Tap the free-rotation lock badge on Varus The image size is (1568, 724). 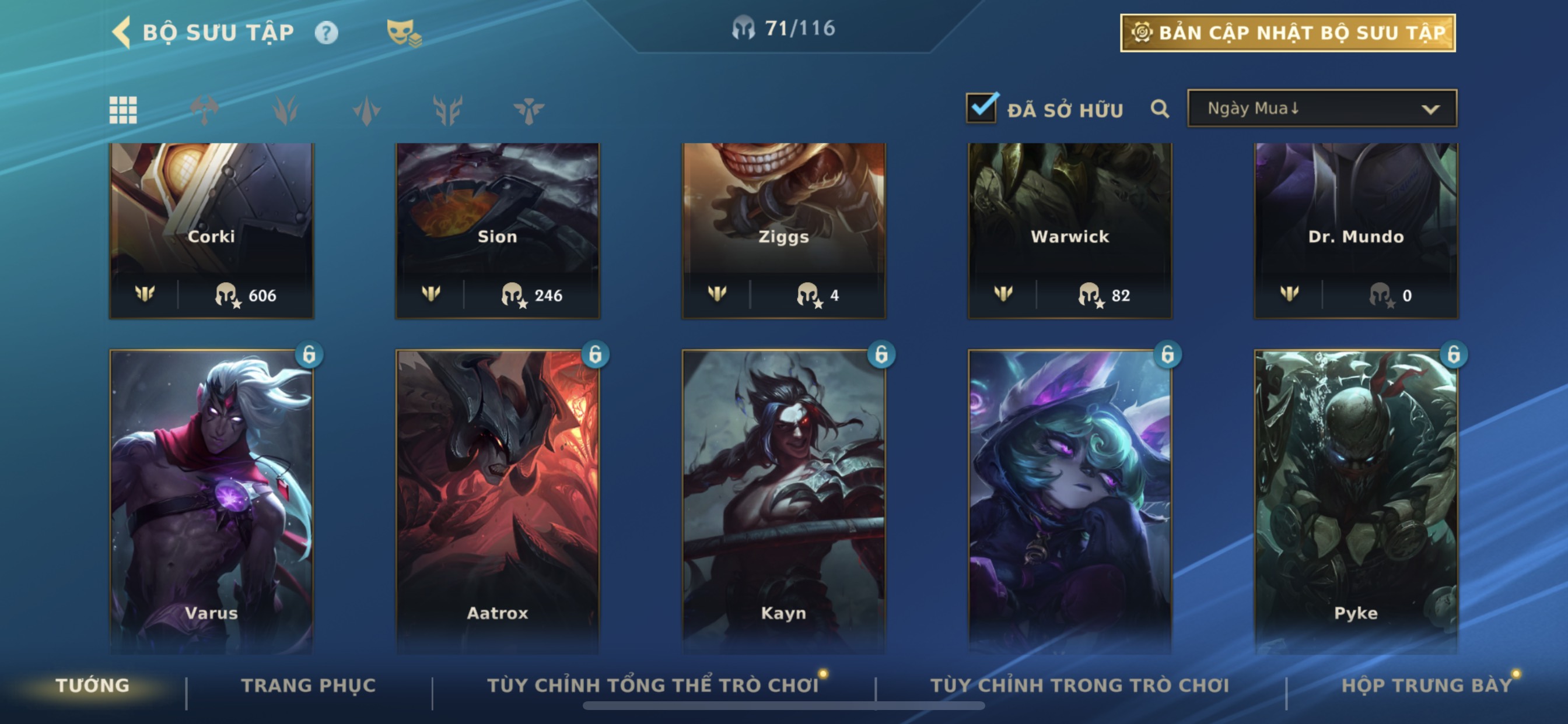click(x=309, y=354)
